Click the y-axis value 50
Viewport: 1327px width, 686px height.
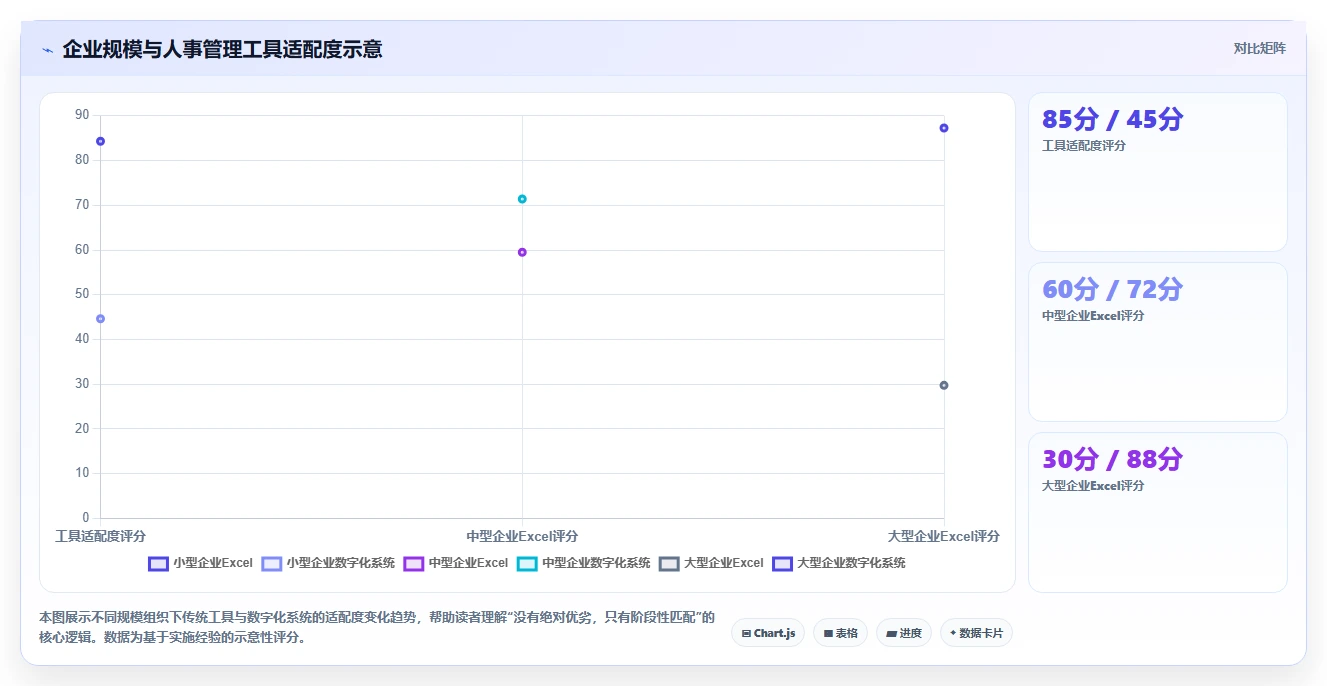[82, 294]
